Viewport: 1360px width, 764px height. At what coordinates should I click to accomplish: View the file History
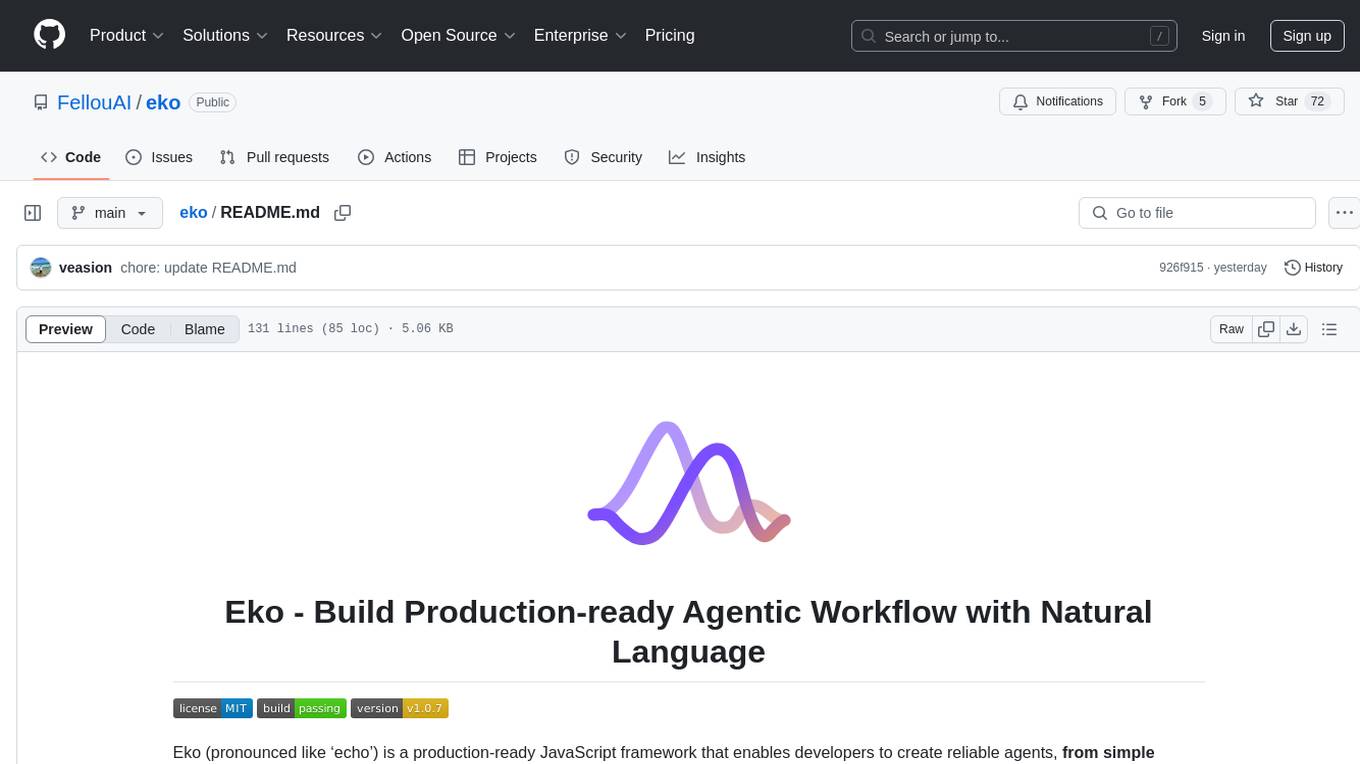tap(1313, 267)
